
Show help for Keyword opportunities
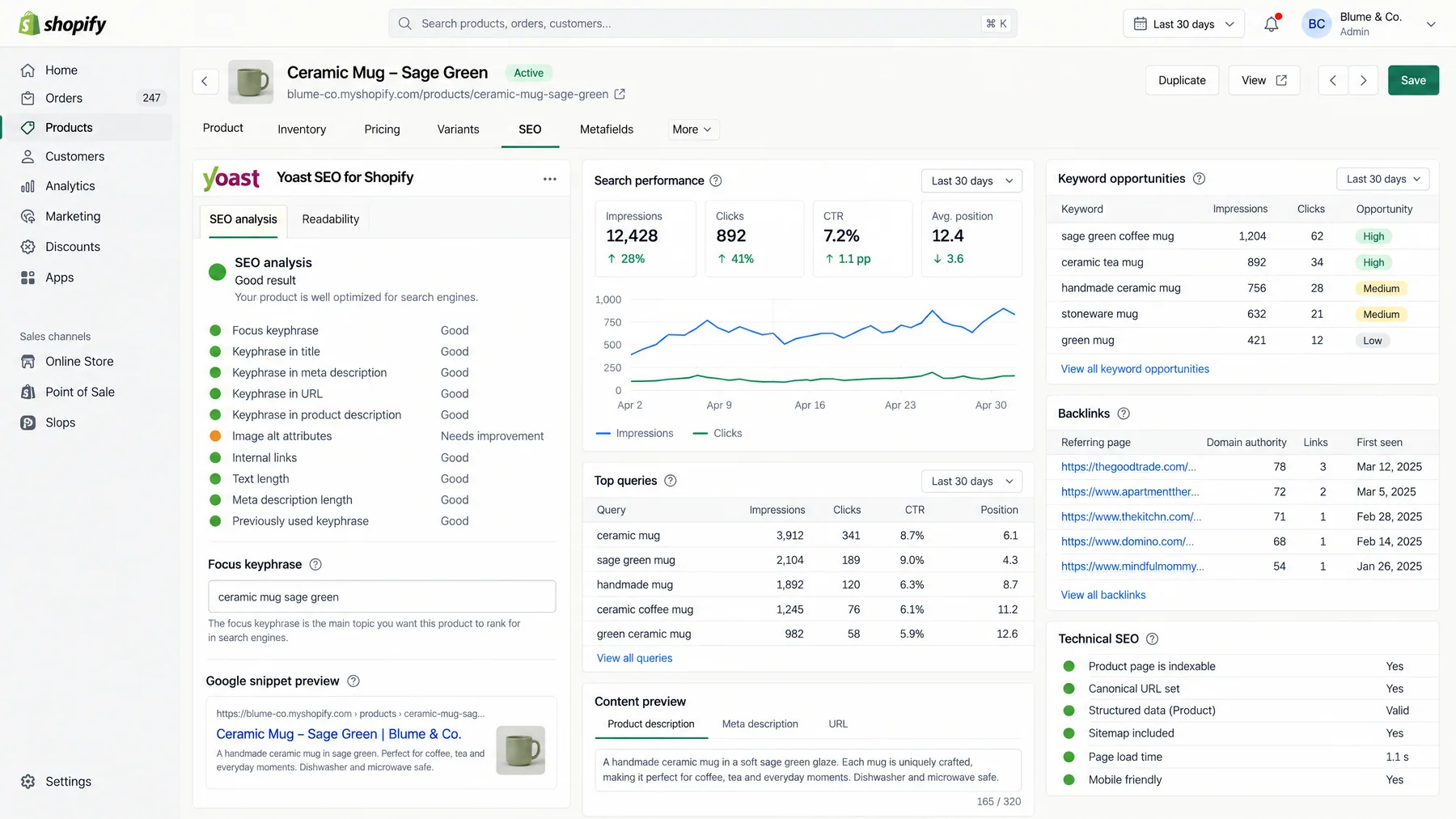[1200, 179]
